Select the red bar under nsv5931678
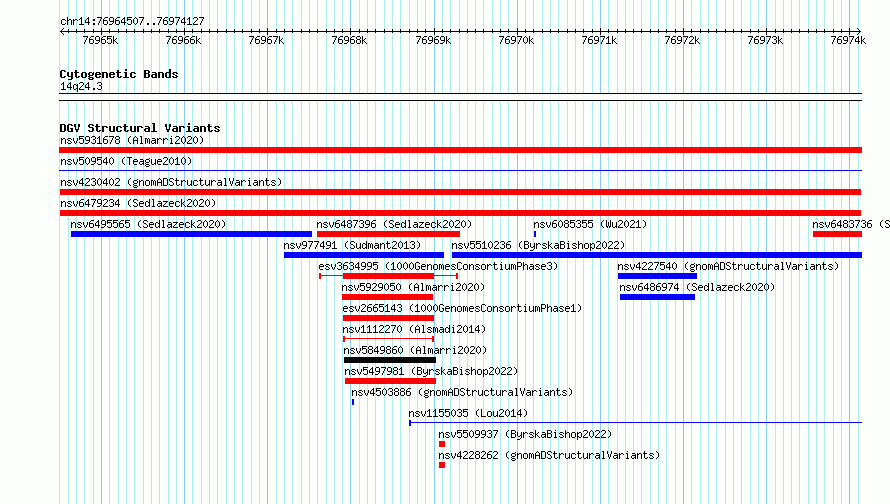The height and width of the screenshot is (504, 890). pyautogui.click(x=460, y=150)
